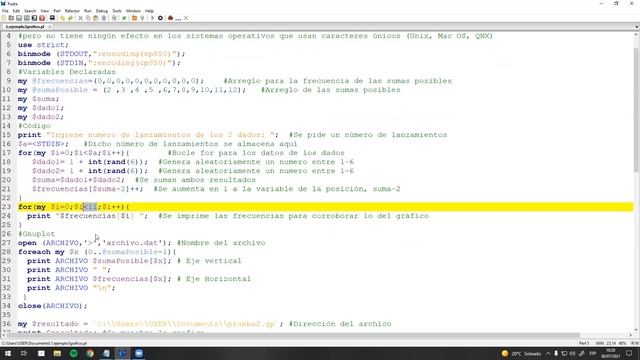Click the Cut scissors icon
This screenshot has height=360, width=640.
pos(80,18)
